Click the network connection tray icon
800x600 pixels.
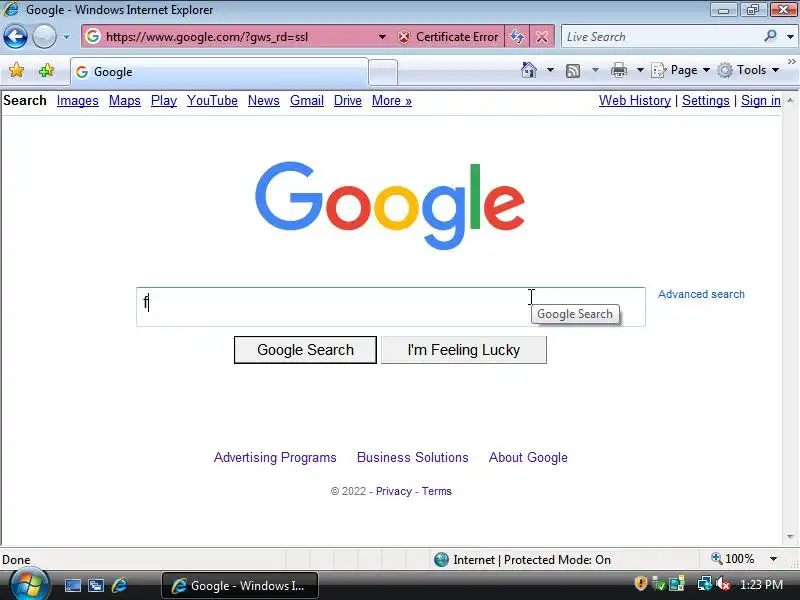click(705, 584)
